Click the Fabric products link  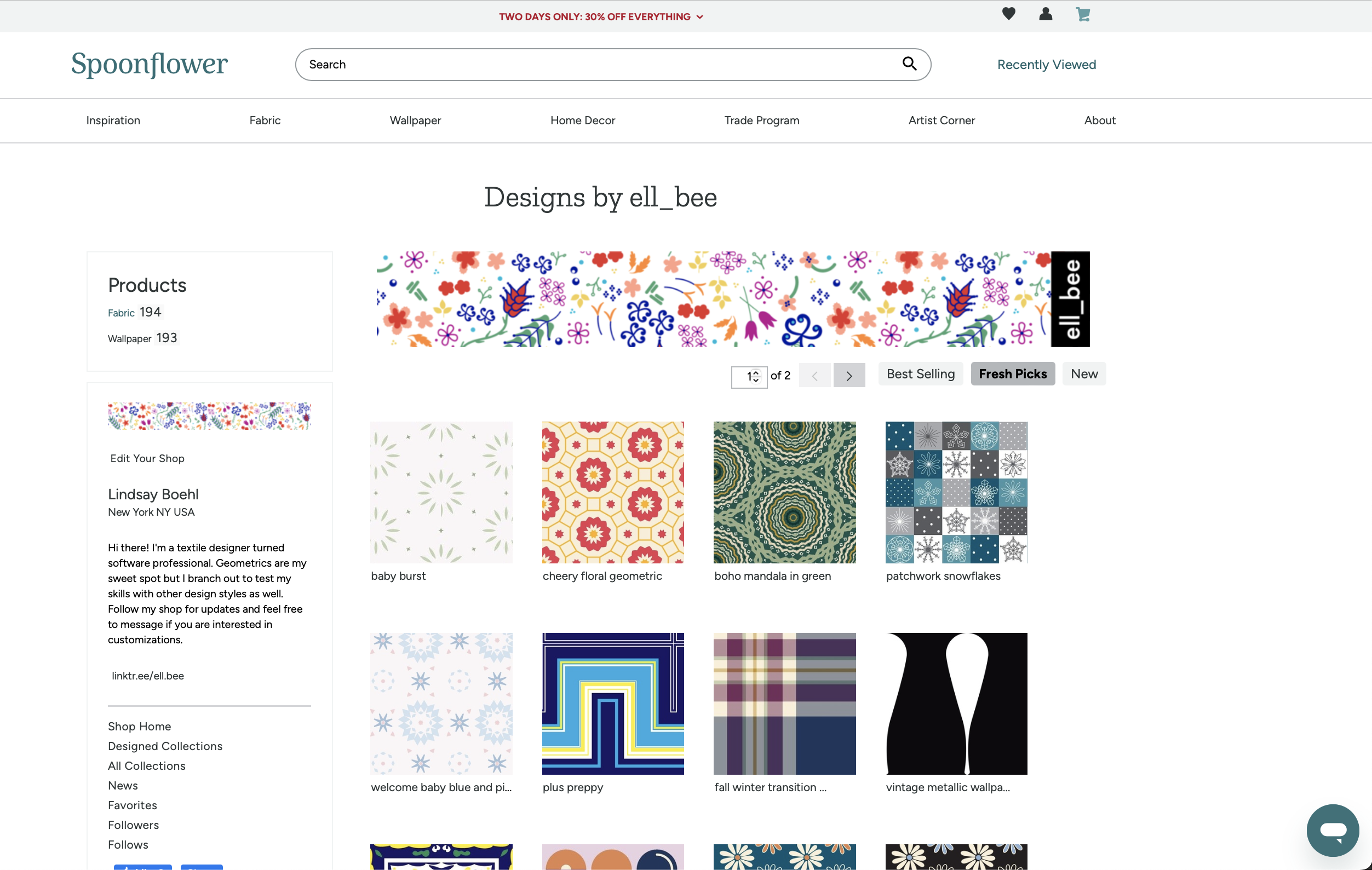point(122,313)
